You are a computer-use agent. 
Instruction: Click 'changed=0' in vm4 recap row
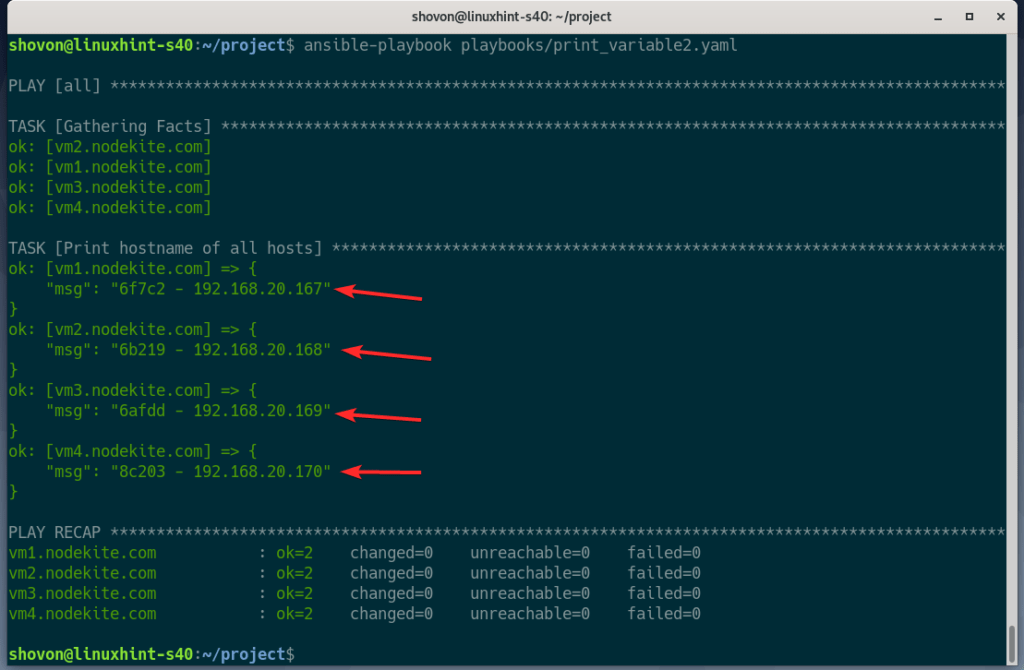[391, 614]
